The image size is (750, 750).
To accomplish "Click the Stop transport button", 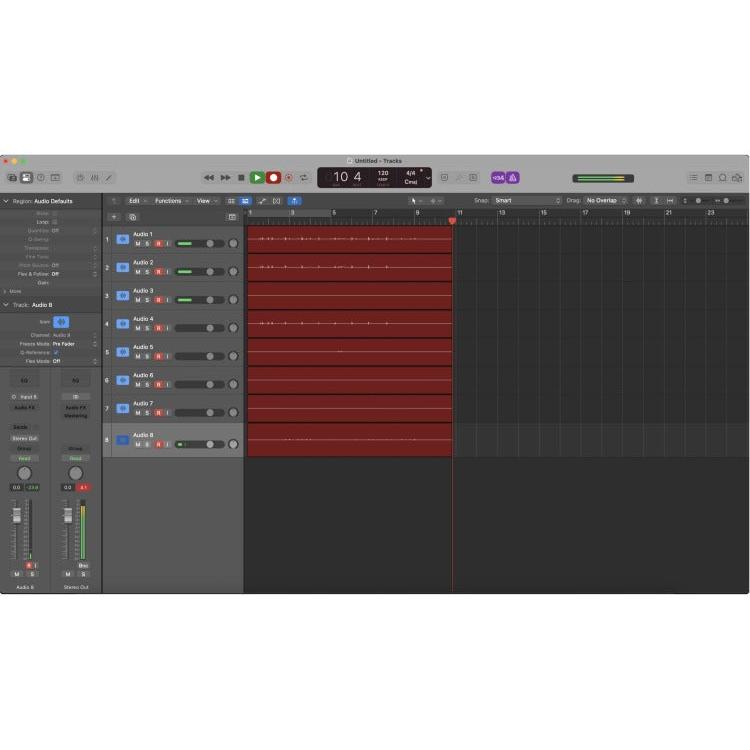I will coord(241,177).
